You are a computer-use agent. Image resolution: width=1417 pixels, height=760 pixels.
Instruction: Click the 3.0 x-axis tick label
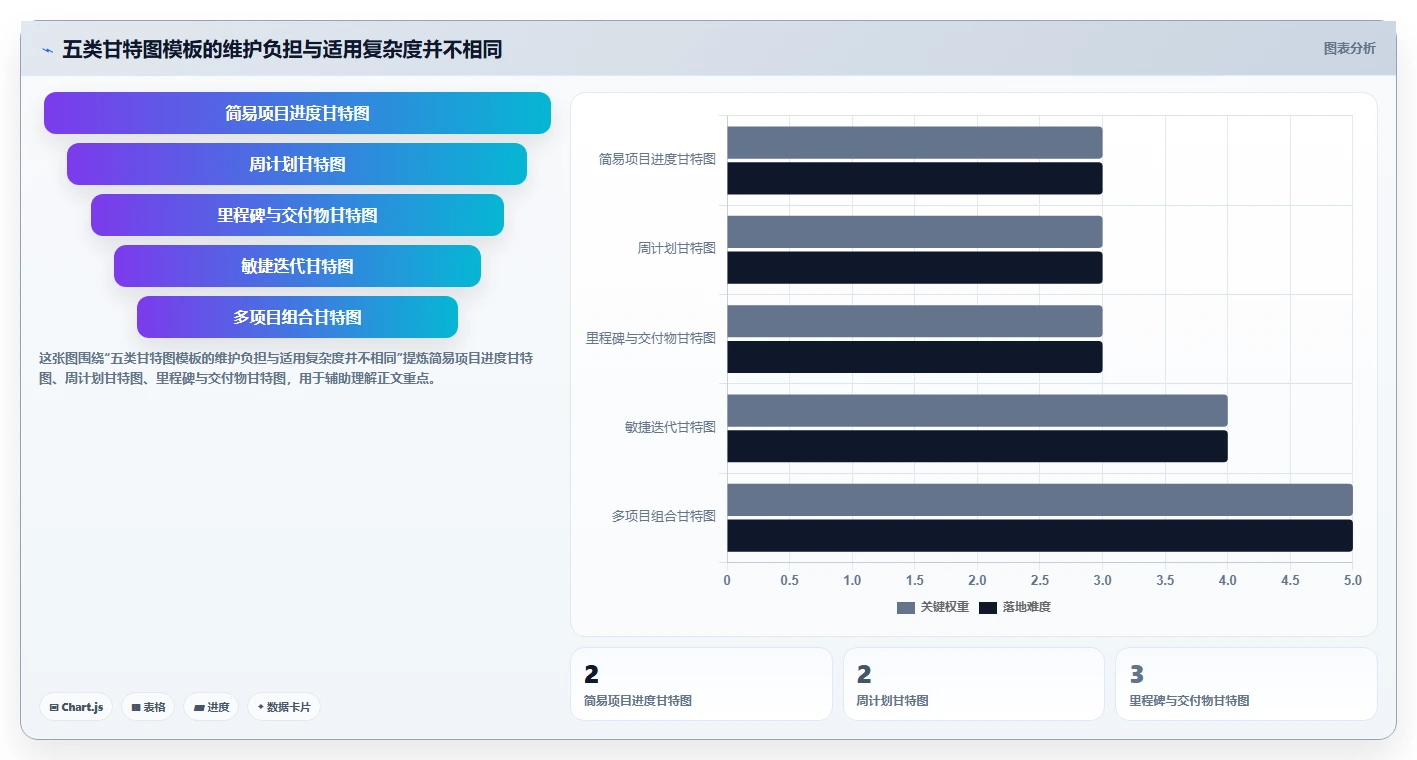[x=1102, y=580]
